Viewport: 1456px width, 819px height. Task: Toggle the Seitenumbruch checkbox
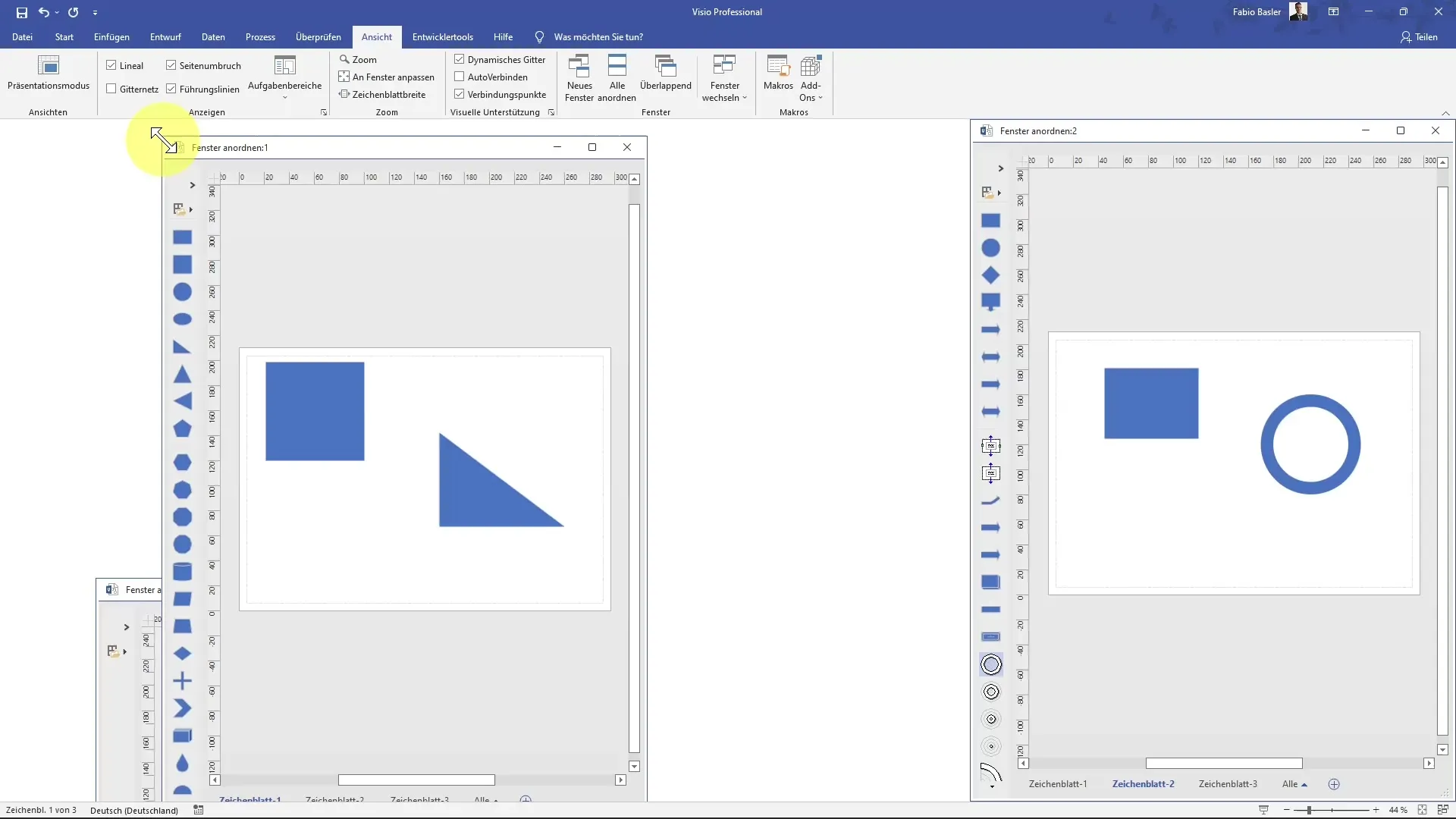click(x=171, y=65)
